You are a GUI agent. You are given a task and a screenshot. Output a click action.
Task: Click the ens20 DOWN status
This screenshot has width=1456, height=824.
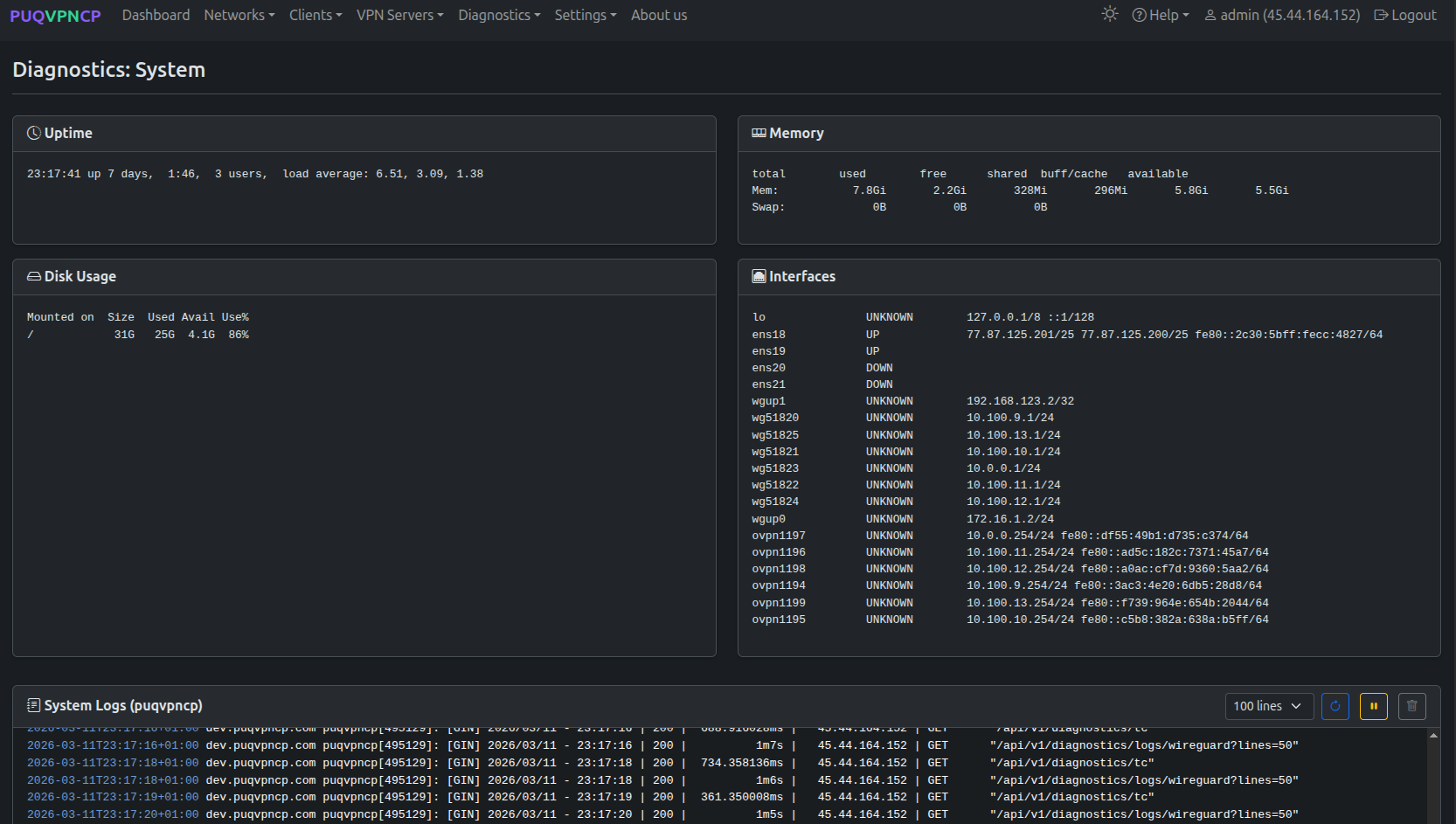tap(879, 368)
